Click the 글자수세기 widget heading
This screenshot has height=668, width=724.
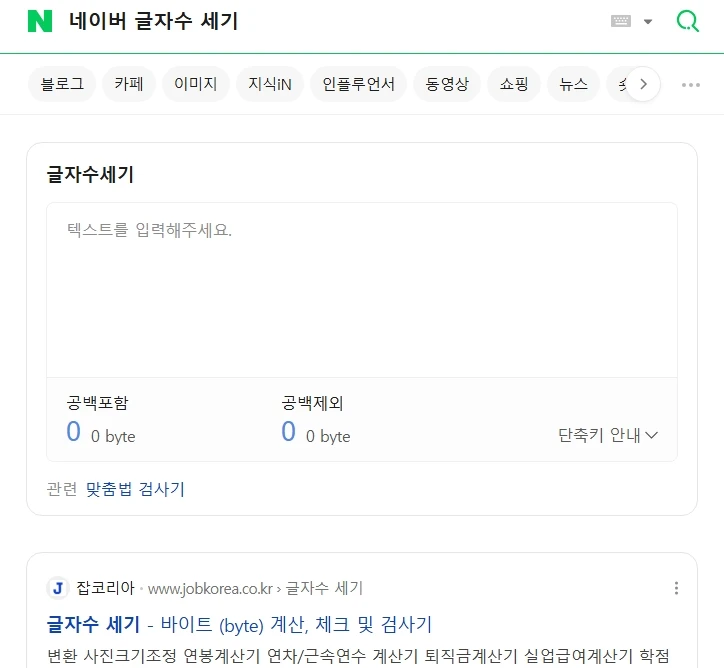pos(90,175)
